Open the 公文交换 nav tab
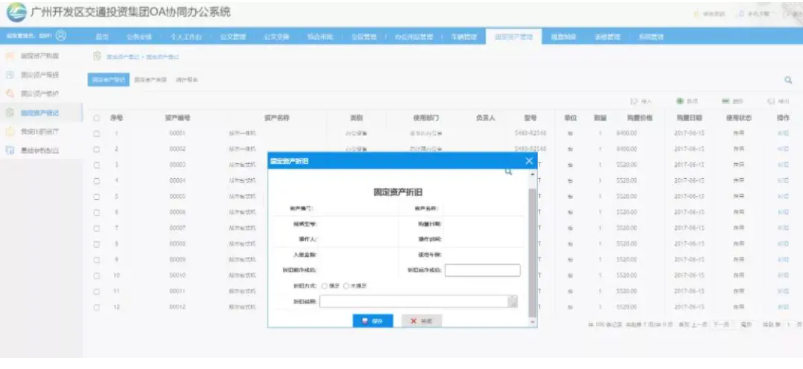 [277, 37]
